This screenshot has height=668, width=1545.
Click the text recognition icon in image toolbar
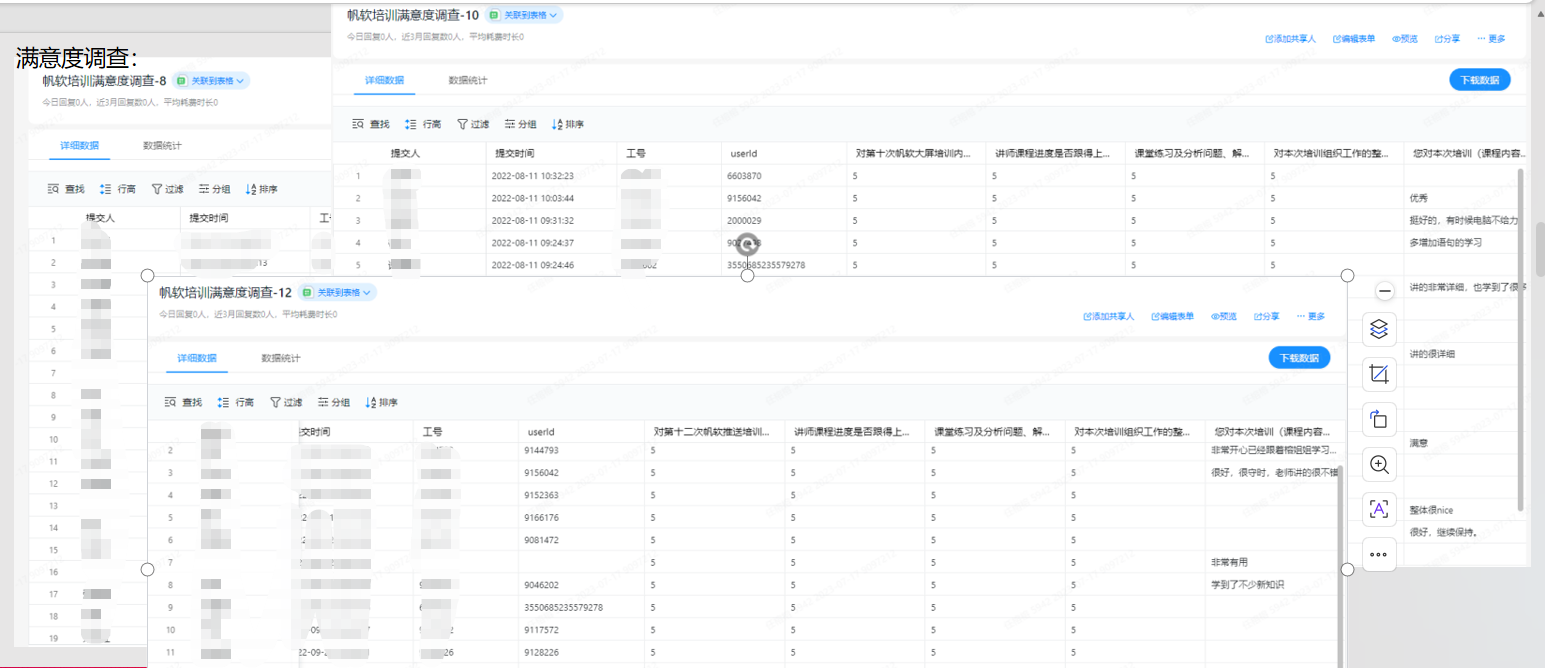(x=1379, y=509)
